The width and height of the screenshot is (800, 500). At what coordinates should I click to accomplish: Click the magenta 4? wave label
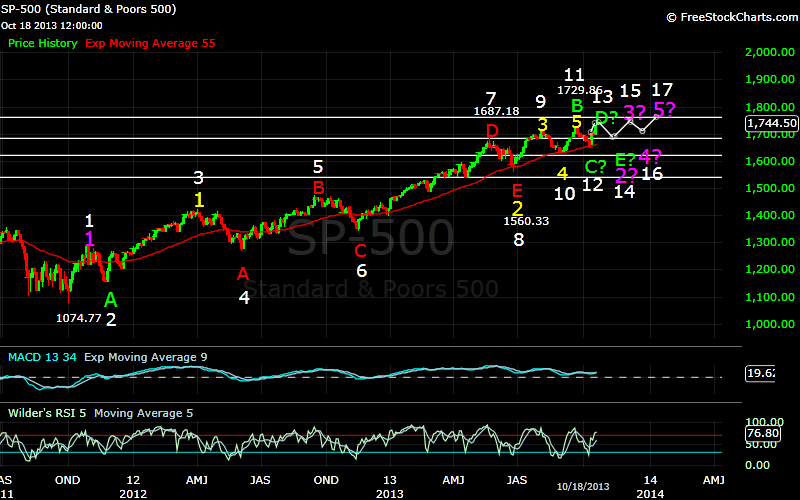pos(650,156)
